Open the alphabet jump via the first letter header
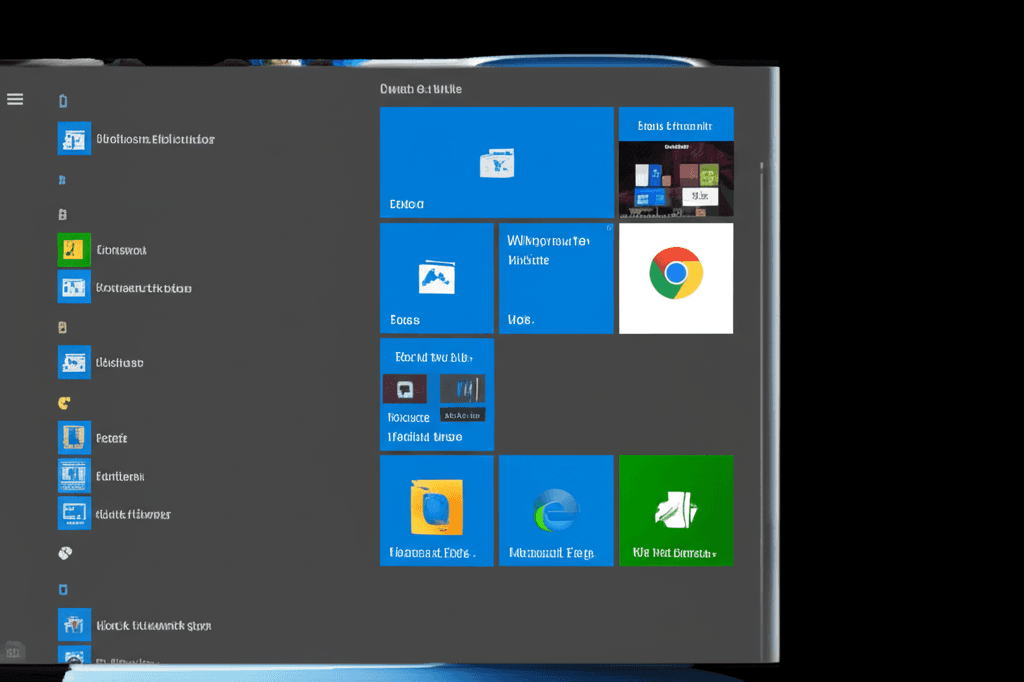 (63, 100)
